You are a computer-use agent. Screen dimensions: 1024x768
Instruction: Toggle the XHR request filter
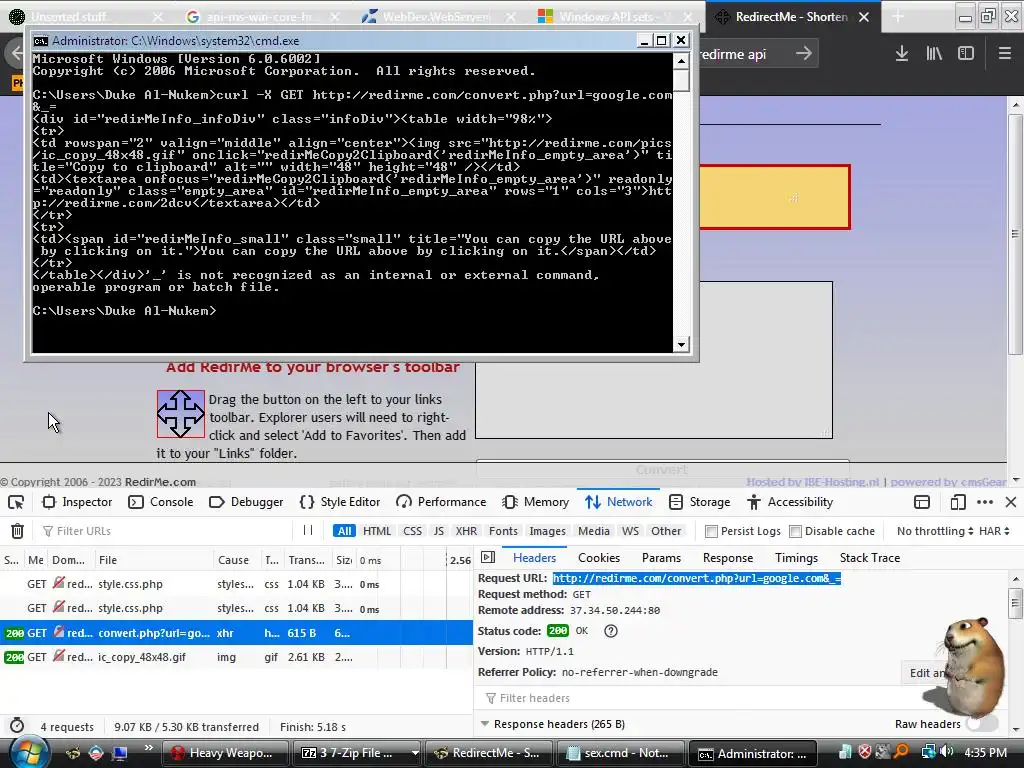click(466, 531)
